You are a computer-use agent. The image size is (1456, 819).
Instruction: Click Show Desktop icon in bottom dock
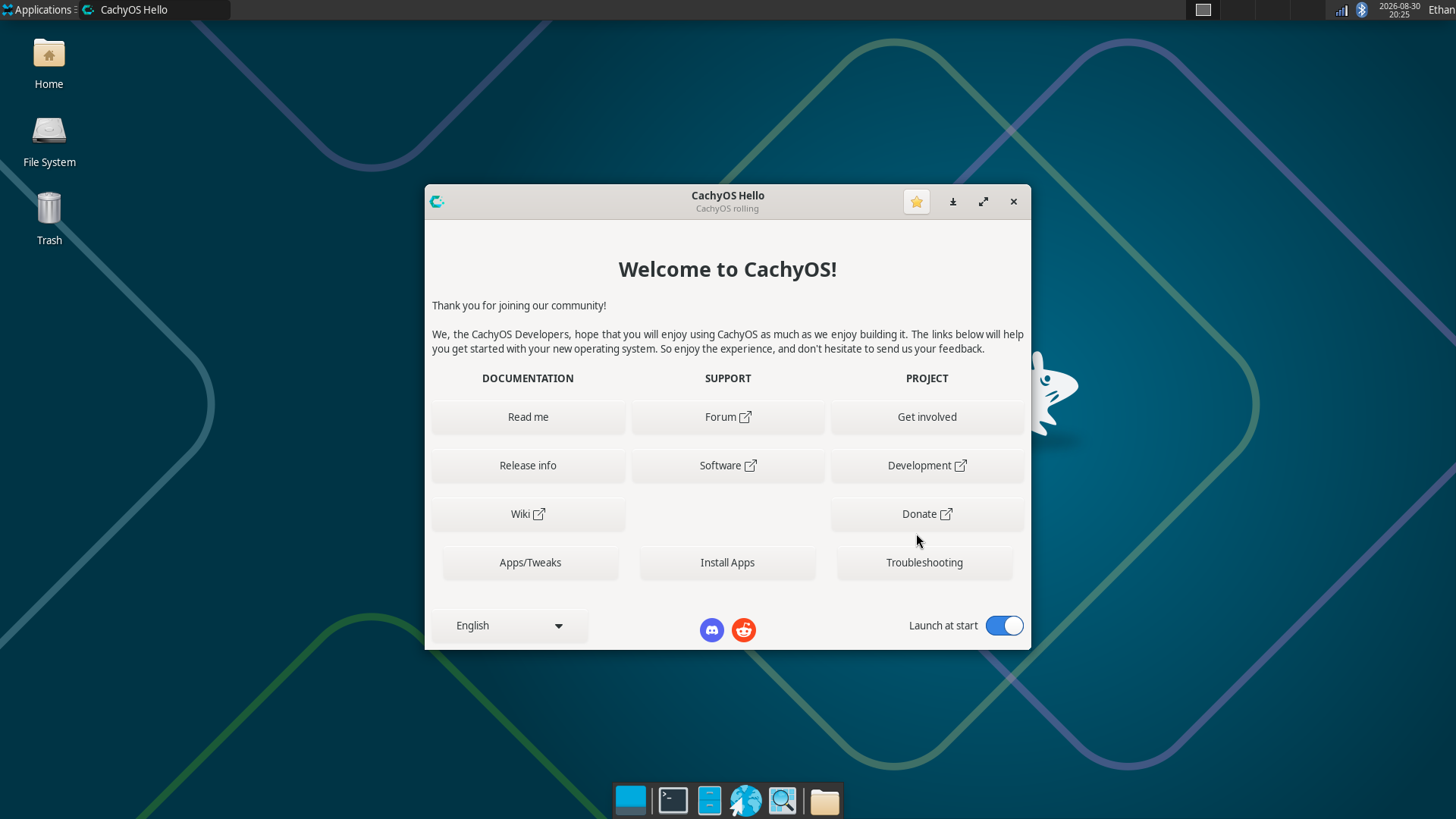631,801
